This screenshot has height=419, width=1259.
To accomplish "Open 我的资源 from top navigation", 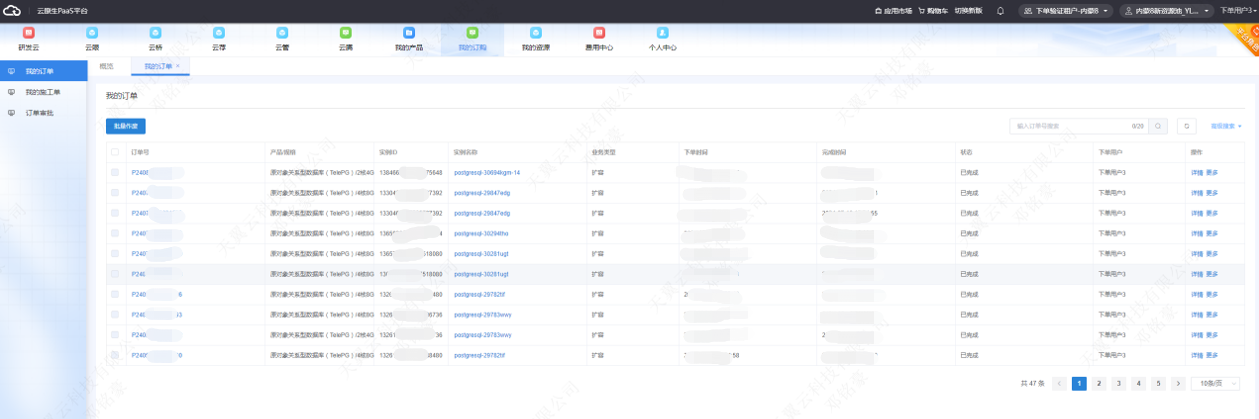I will 535,39.
